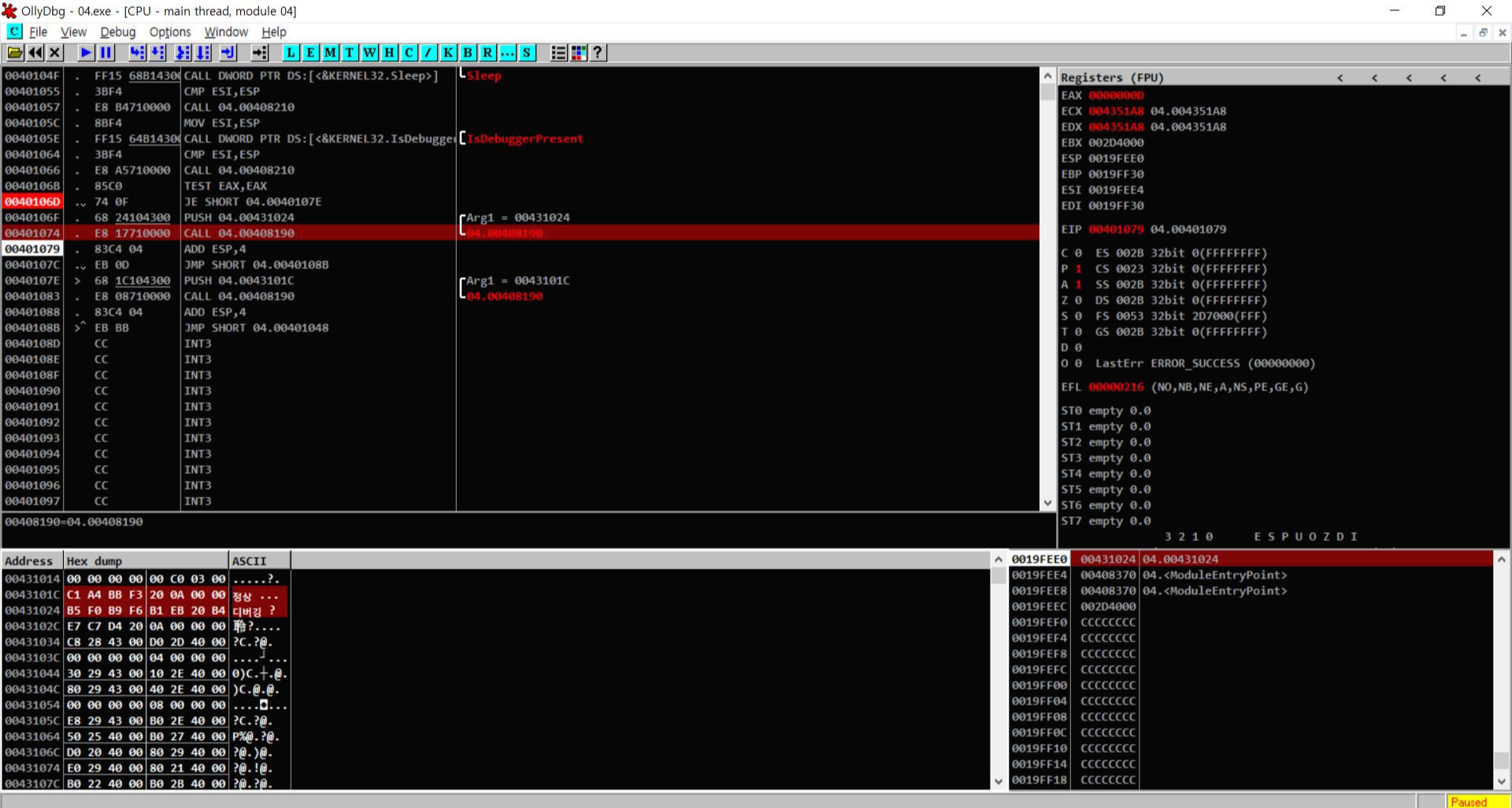This screenshot has height=808, width=1512.
Task: Execute till return toolbar icon
Action: (x=228, y=53)
